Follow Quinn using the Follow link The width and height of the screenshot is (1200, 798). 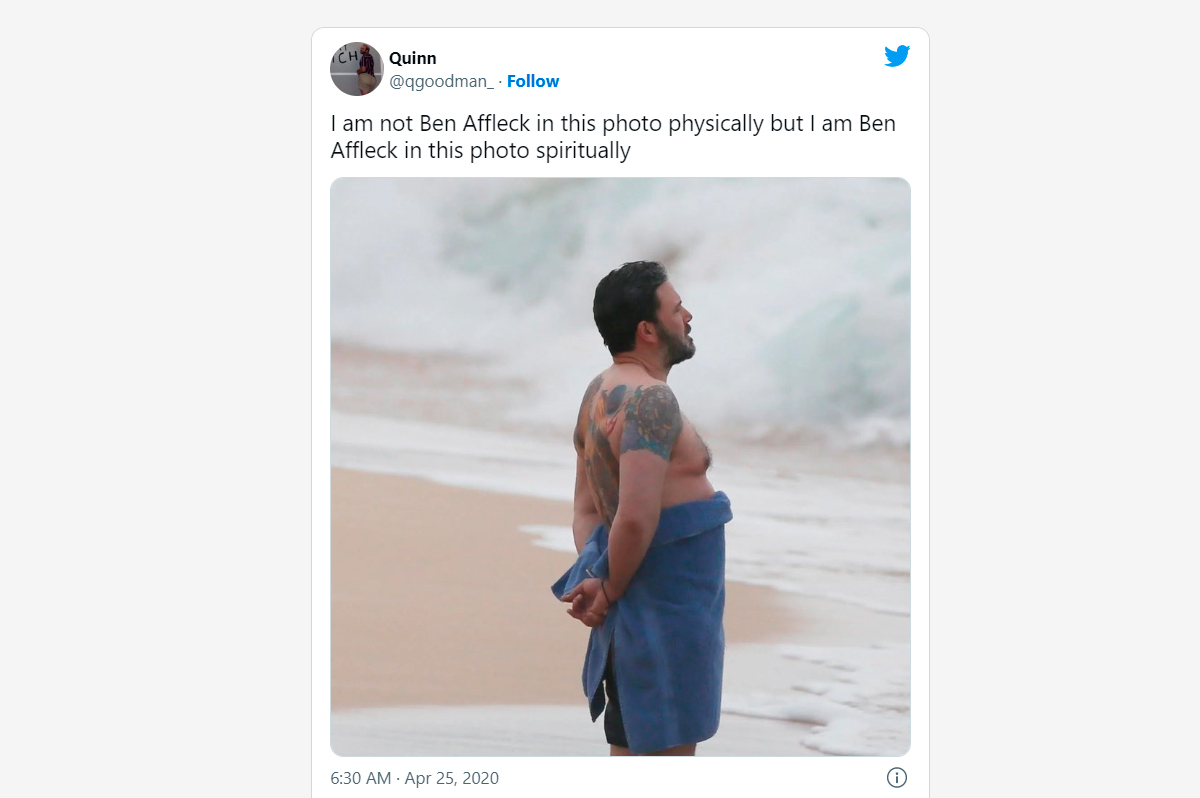[533, 81]
